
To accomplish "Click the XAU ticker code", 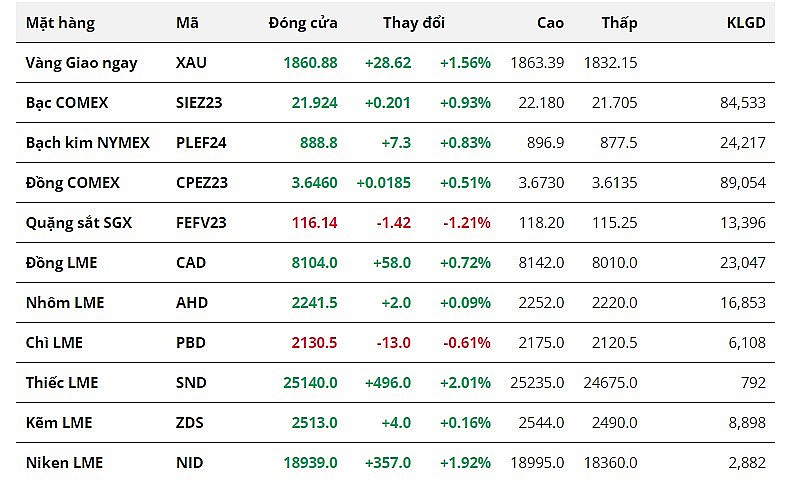I will tap(191, 62).
